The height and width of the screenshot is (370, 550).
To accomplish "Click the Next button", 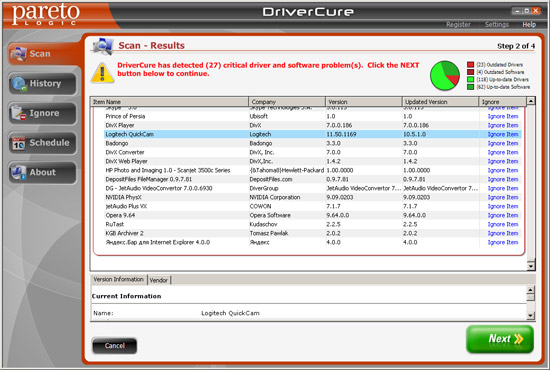I will pyautogui.click(x=500, y=339).
